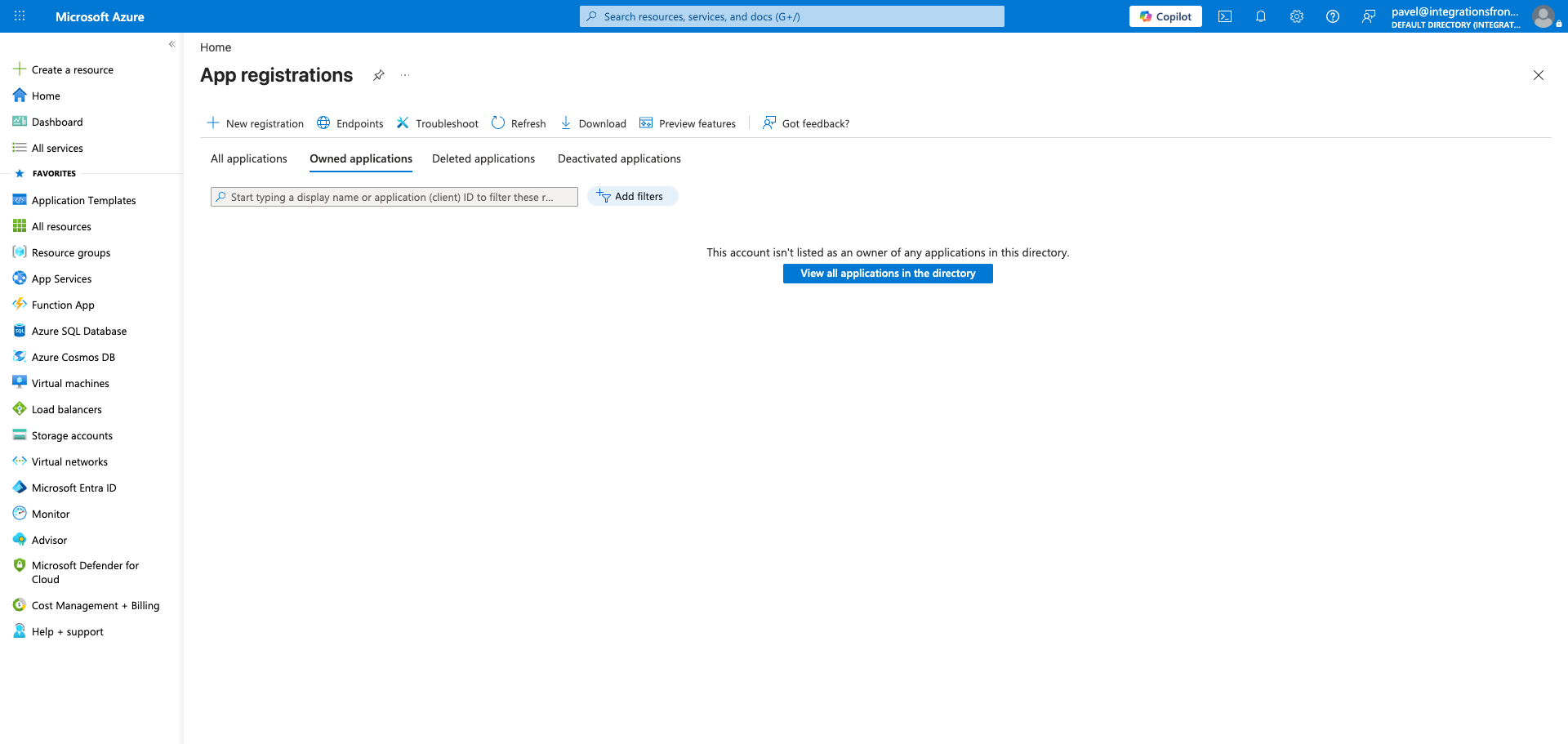
Task: Open Cost Management + Billing
Action: 95,605
